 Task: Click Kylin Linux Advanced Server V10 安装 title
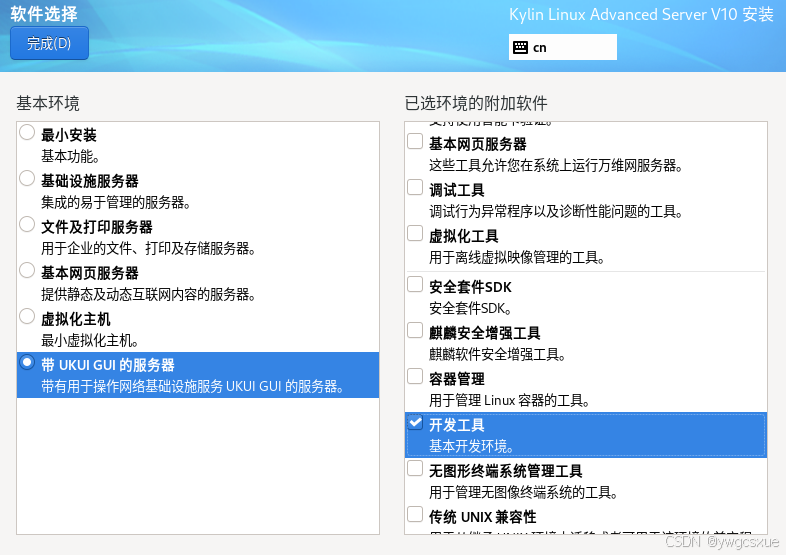[641, 15]
